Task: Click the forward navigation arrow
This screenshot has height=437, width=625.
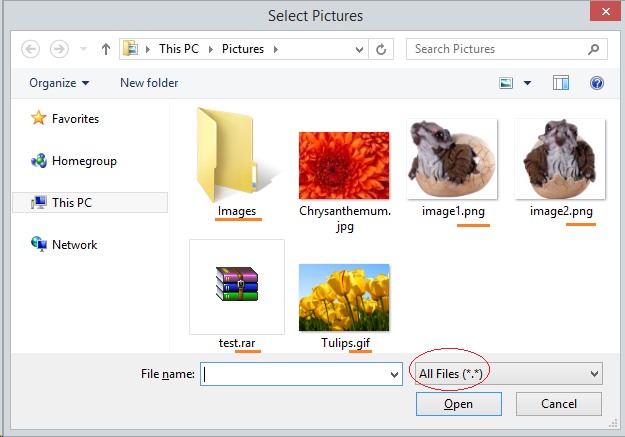Action: click(x=59, y=49)
